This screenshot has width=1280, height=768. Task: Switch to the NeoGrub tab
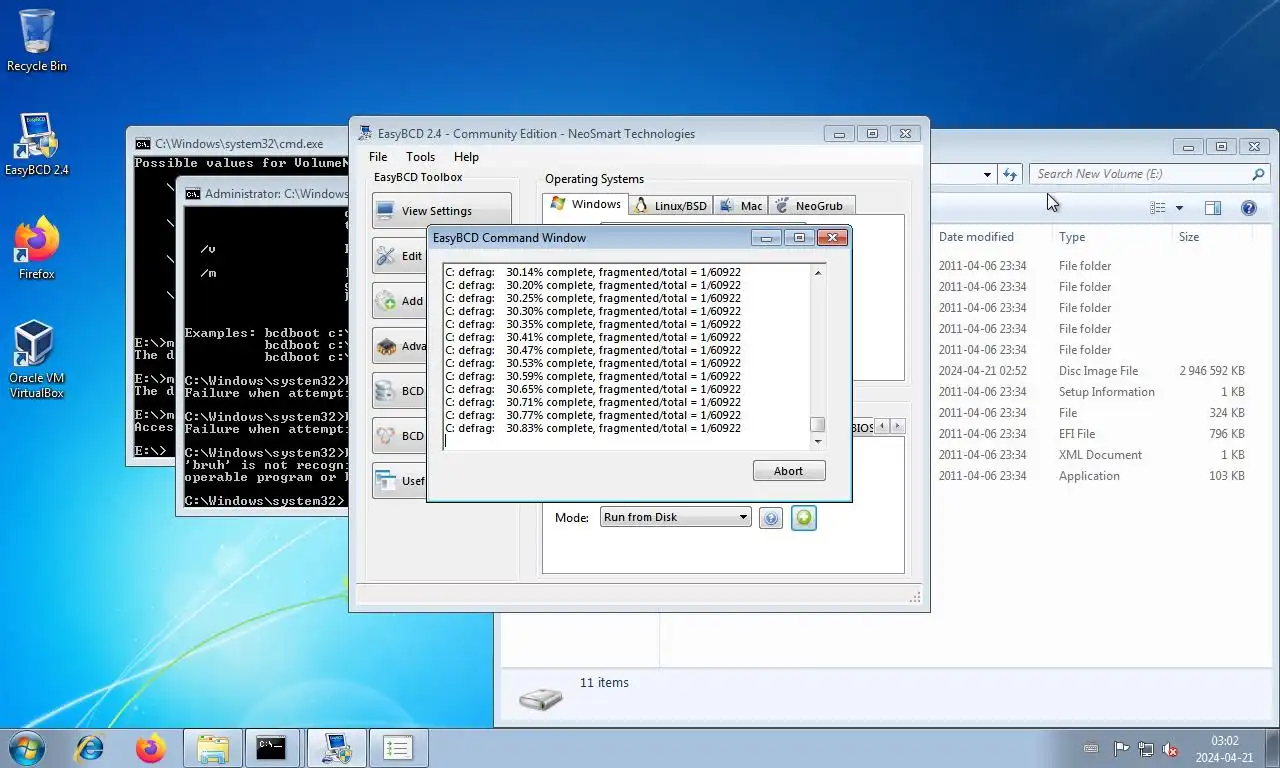coord(811,206)
